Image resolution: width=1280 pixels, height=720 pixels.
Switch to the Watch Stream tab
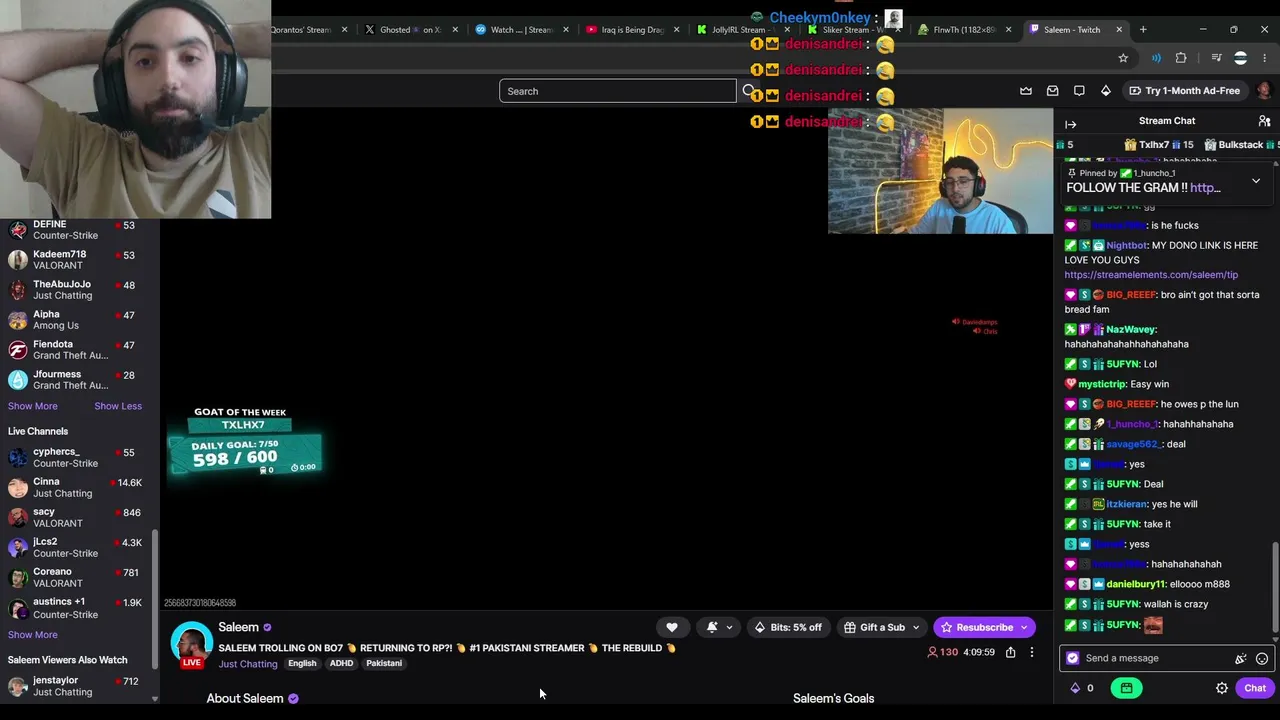(x=521, y=30)
